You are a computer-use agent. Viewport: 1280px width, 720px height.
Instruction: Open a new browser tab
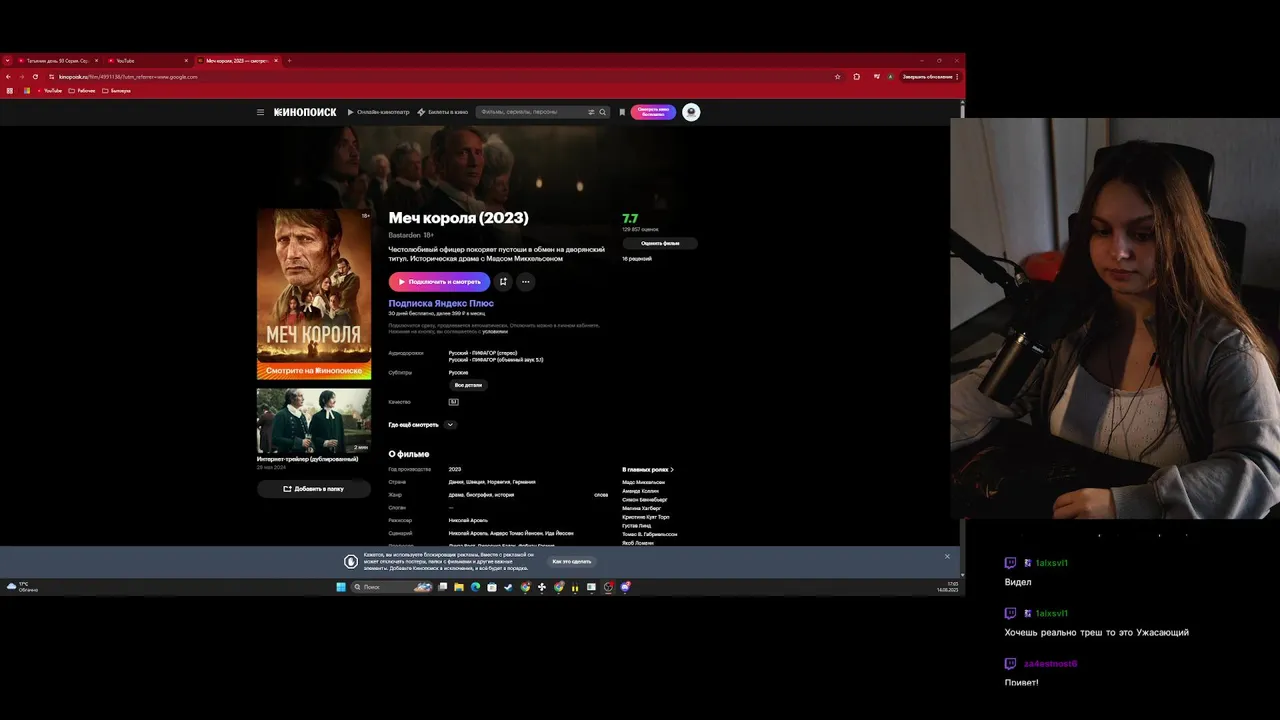click(290, 61)
